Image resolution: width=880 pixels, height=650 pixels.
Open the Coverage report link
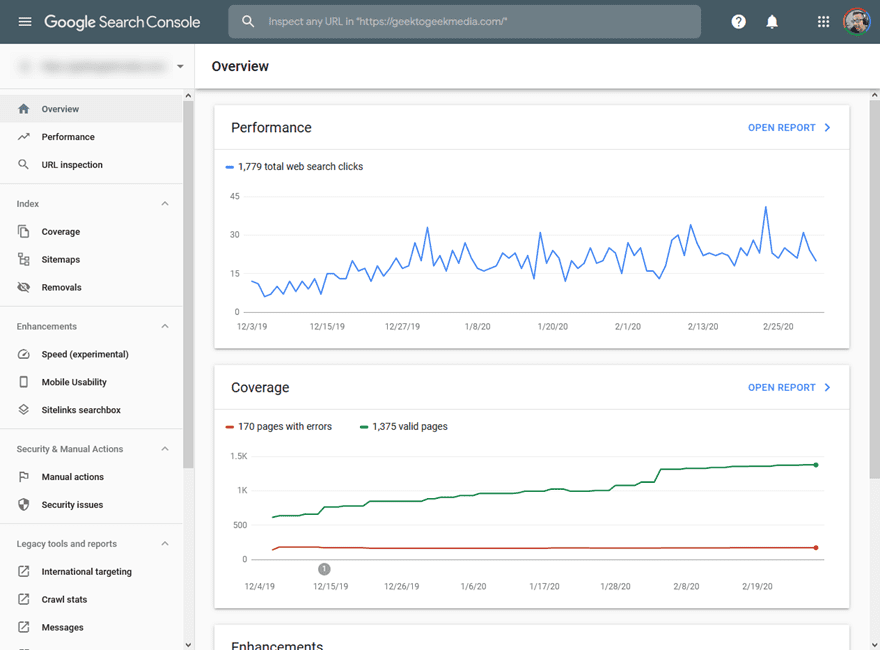tap(789, 388)
